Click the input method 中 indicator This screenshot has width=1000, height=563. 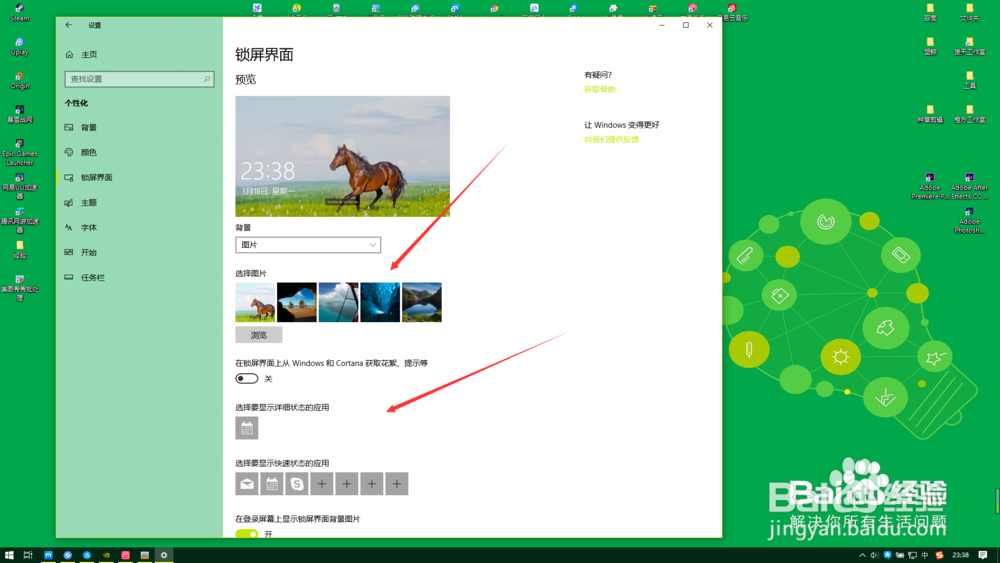925,555
